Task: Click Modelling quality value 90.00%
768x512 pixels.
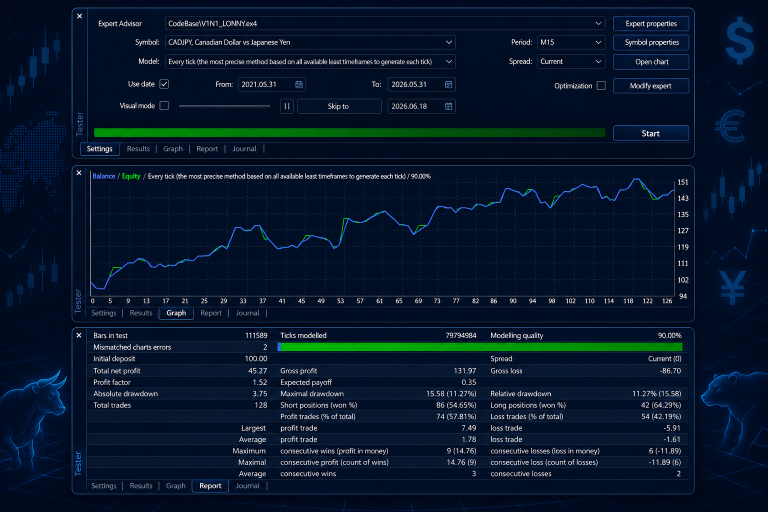Action: tap(670, 336)
